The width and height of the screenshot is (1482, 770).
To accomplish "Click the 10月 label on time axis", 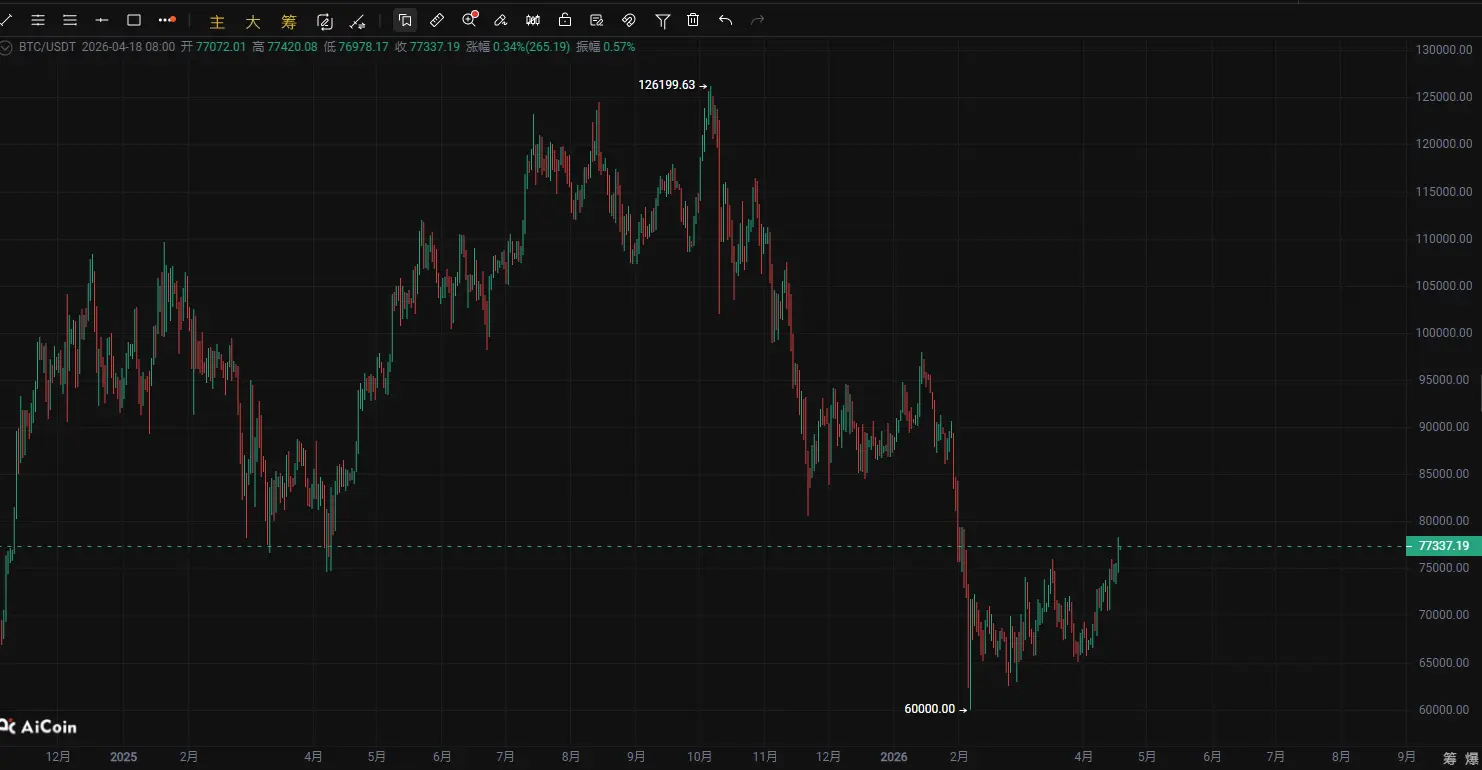I will [700, 757].
